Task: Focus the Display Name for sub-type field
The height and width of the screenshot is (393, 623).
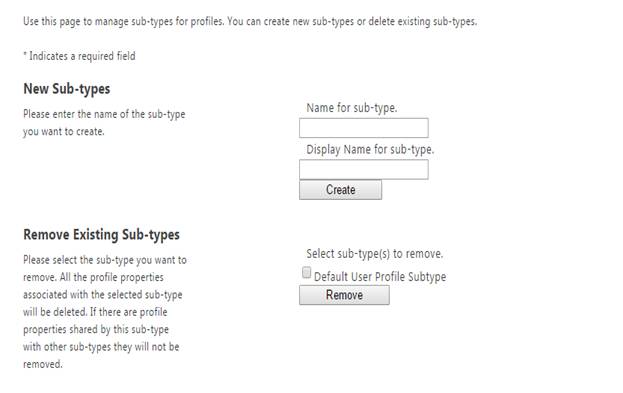Action: tap(364, 170)
